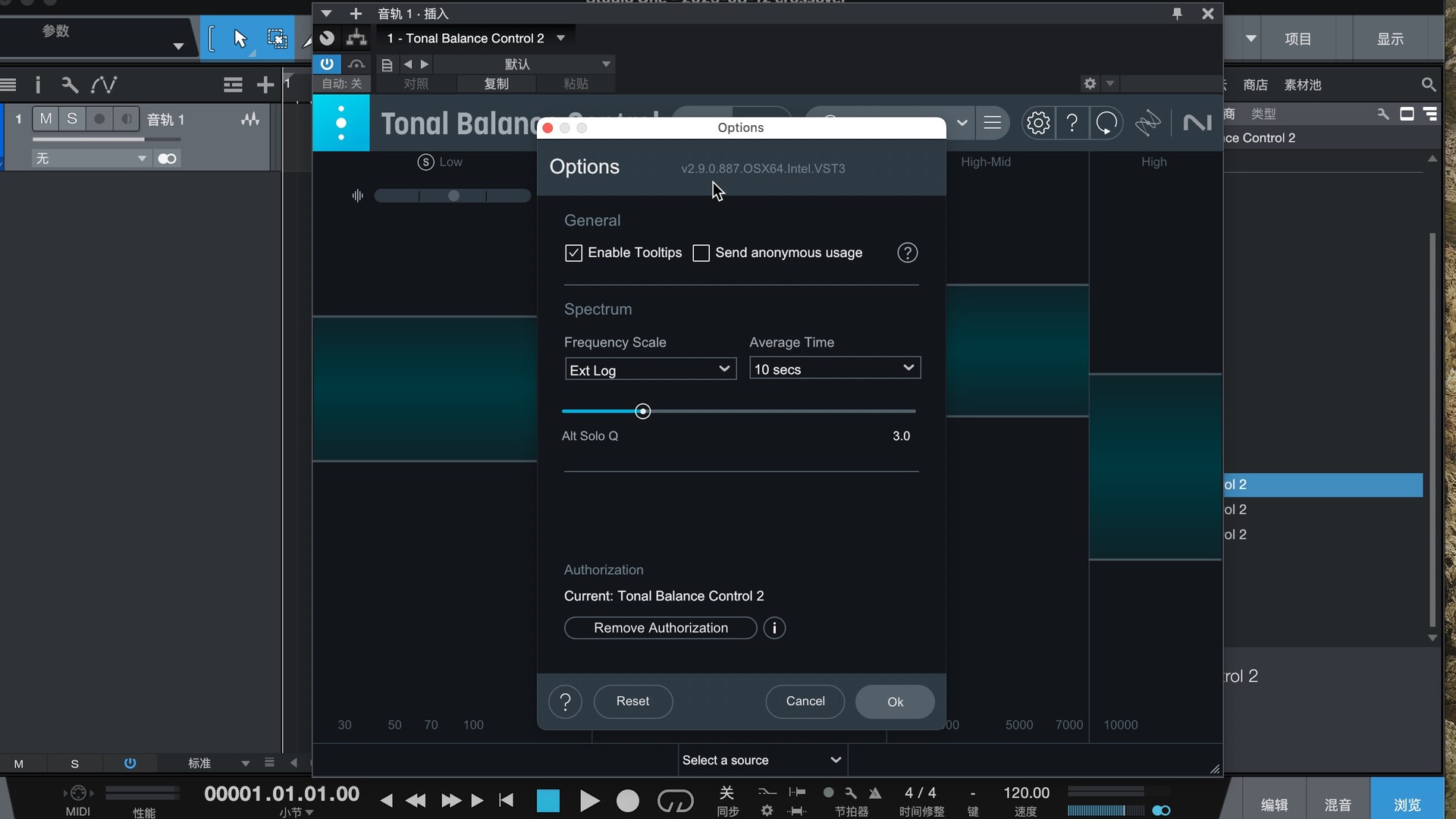Open Options dialog help question button
Image resolution: width=1456 pixels, height=819 pixels.
point(565,701)
